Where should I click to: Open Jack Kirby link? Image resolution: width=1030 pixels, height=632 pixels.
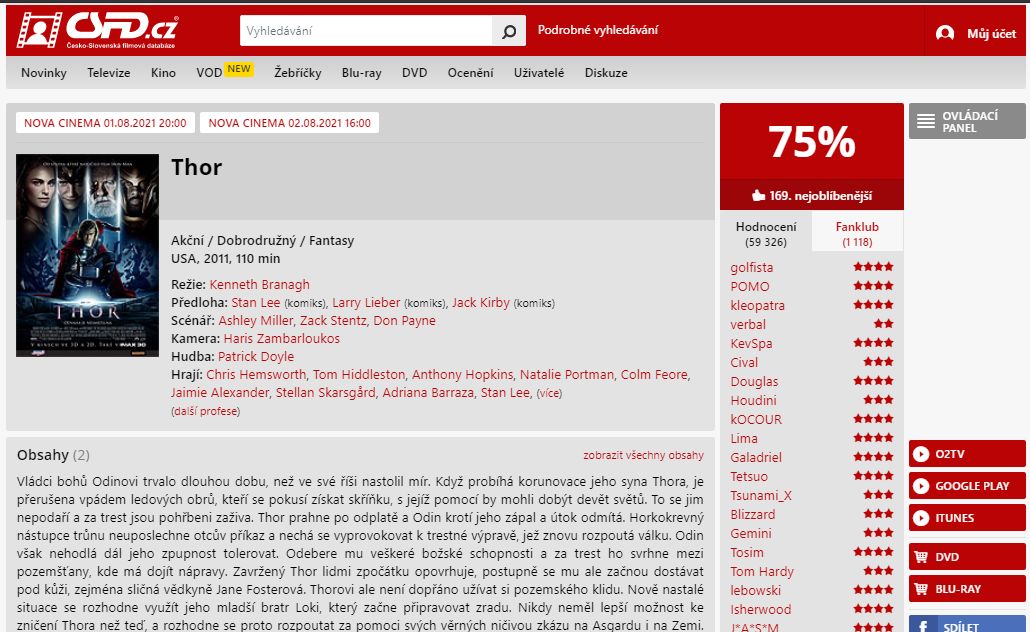(481, 303)
